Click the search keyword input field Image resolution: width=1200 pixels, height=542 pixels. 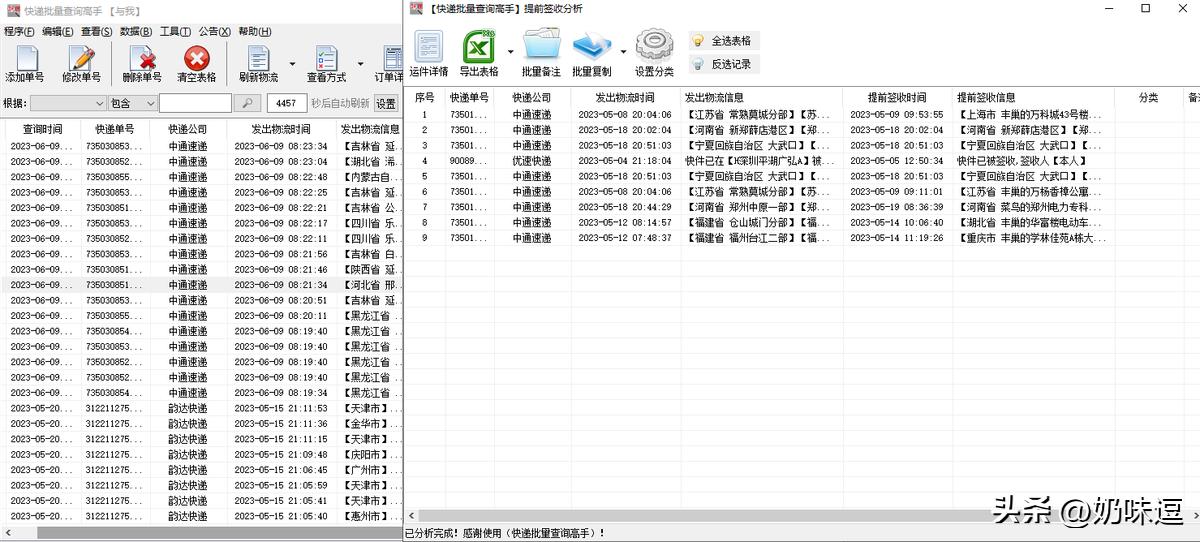[195, 103]
